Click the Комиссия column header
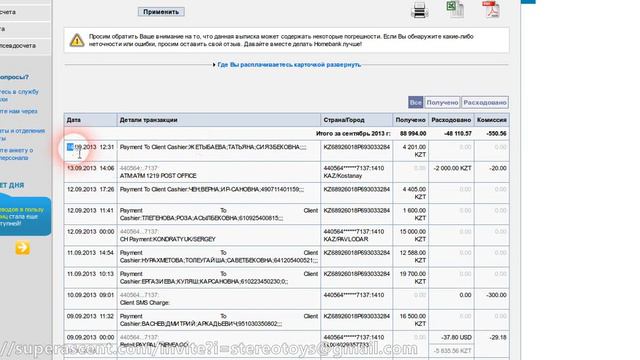This screenshot has width=640, height=360. point(491,120)
